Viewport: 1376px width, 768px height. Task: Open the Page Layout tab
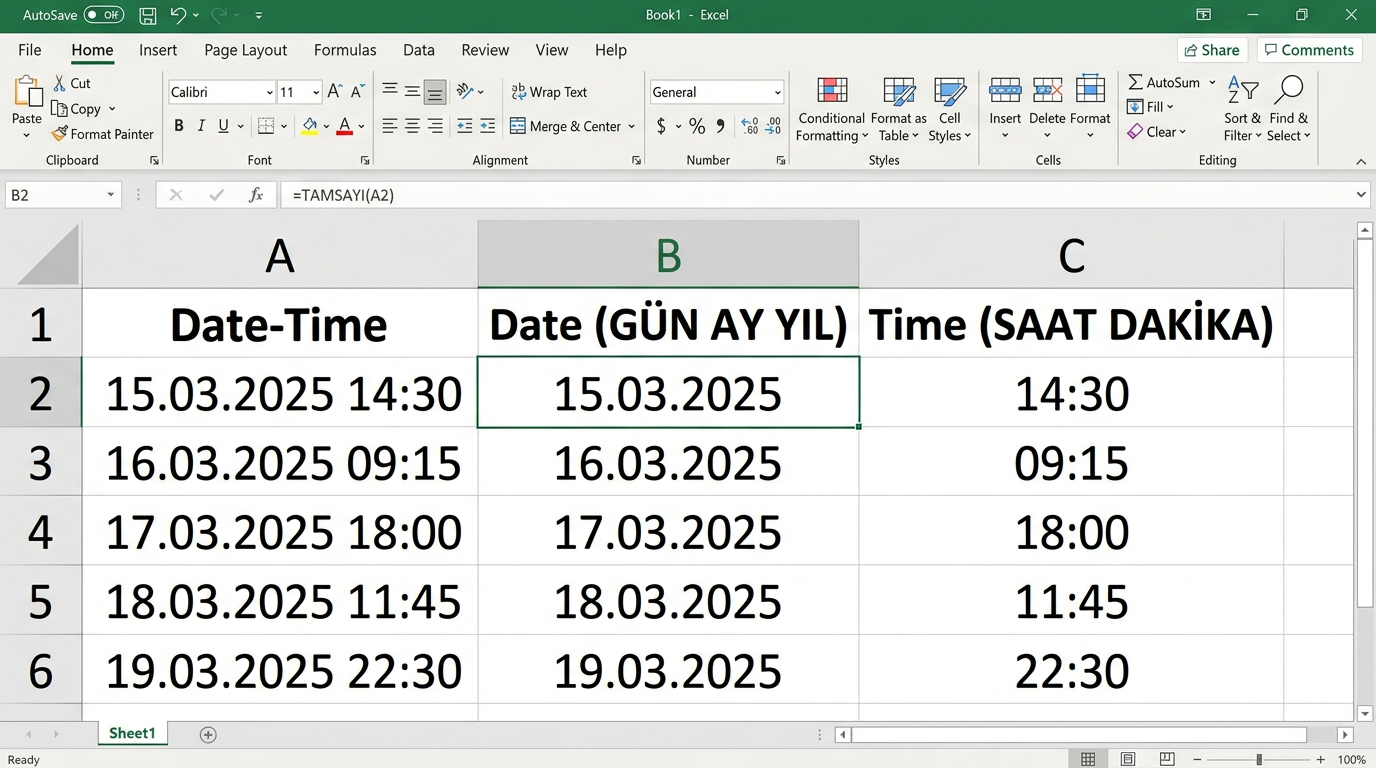pos(245,50)
